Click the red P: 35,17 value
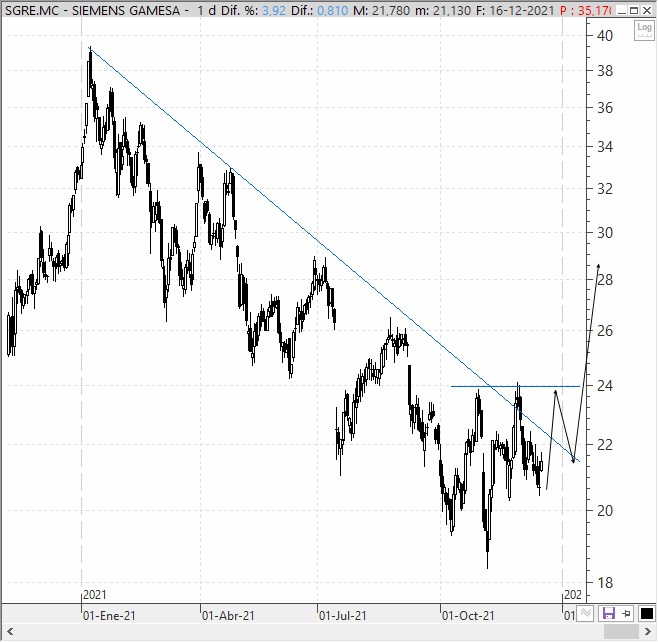 pyautogui.click(x=585, y=10)
